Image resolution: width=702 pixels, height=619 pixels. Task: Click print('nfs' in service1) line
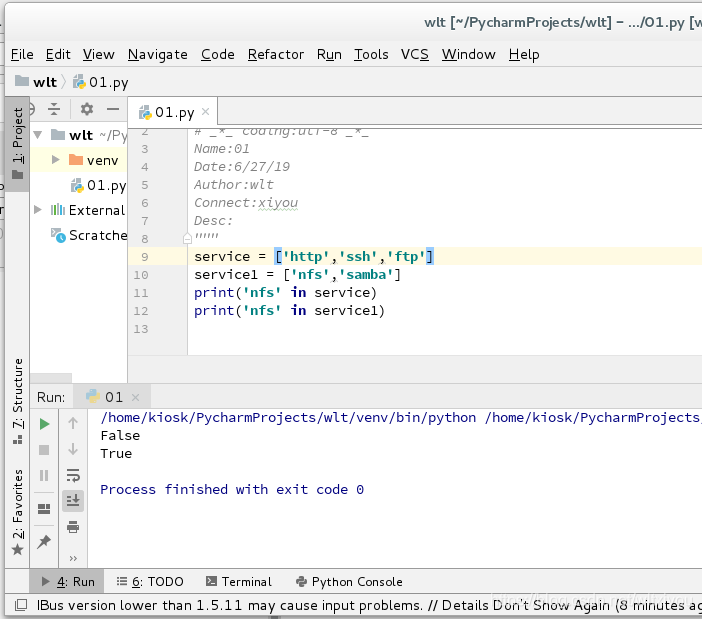(289, 311)
